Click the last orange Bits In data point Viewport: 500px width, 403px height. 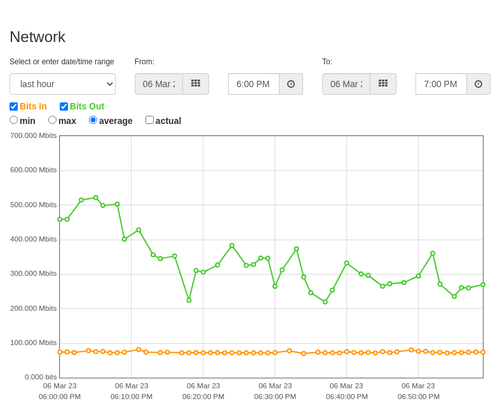point(483,352)
